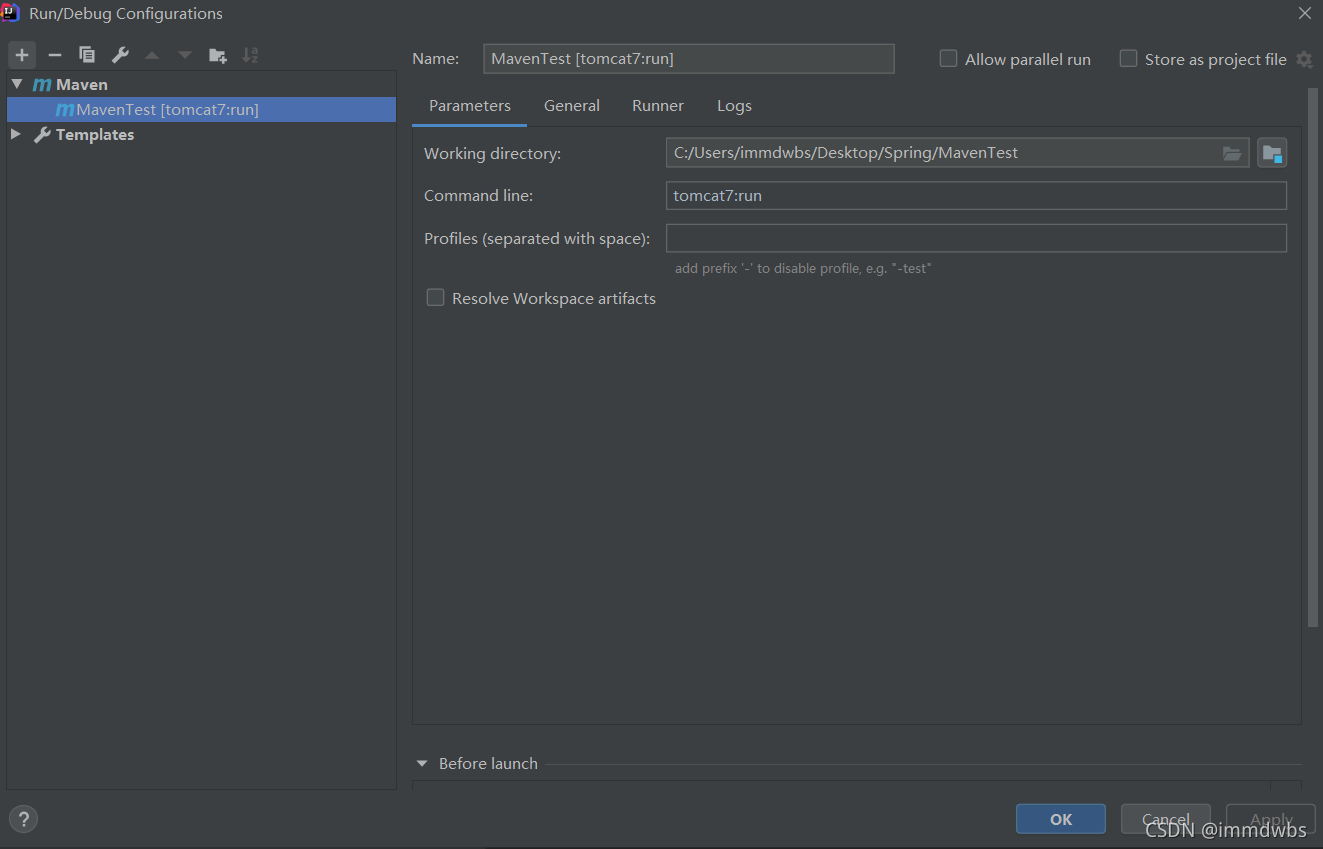Click the Name input field
This screenshot has width=1323, height=849.
[688, 59]
